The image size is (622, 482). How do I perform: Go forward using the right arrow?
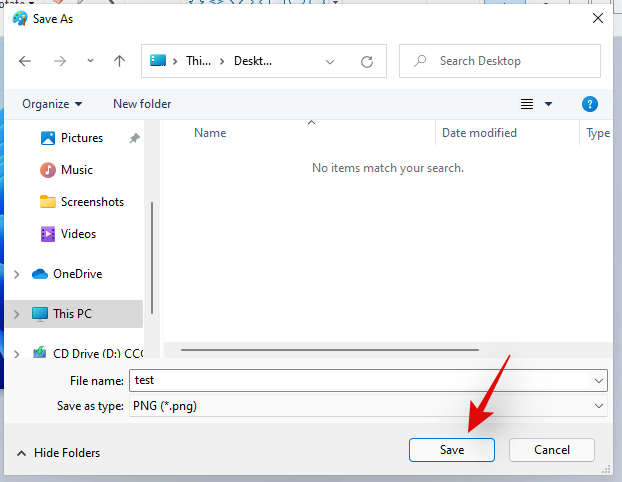tap(60, 61)
